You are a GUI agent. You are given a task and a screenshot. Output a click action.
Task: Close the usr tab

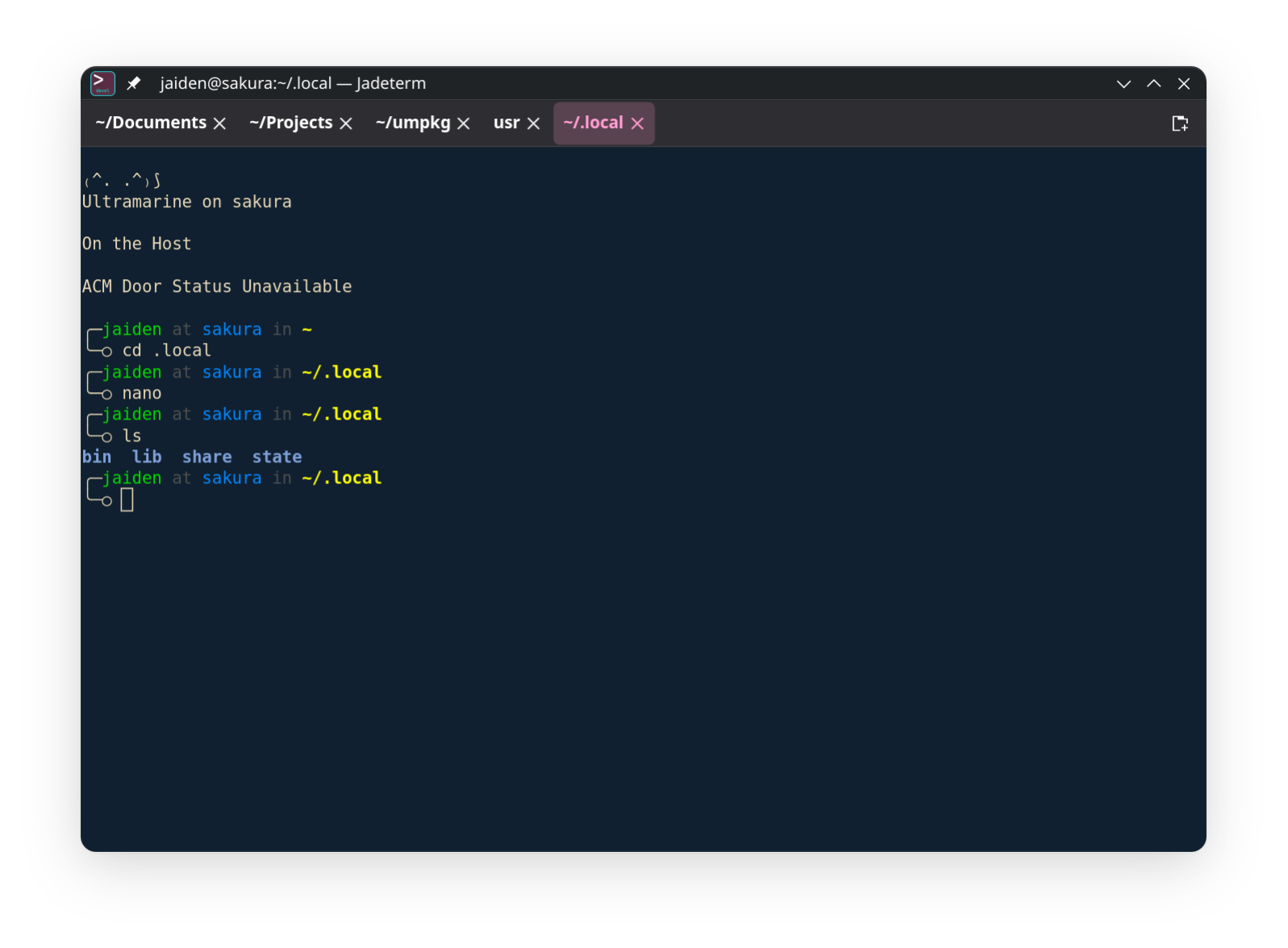(533, 123)
